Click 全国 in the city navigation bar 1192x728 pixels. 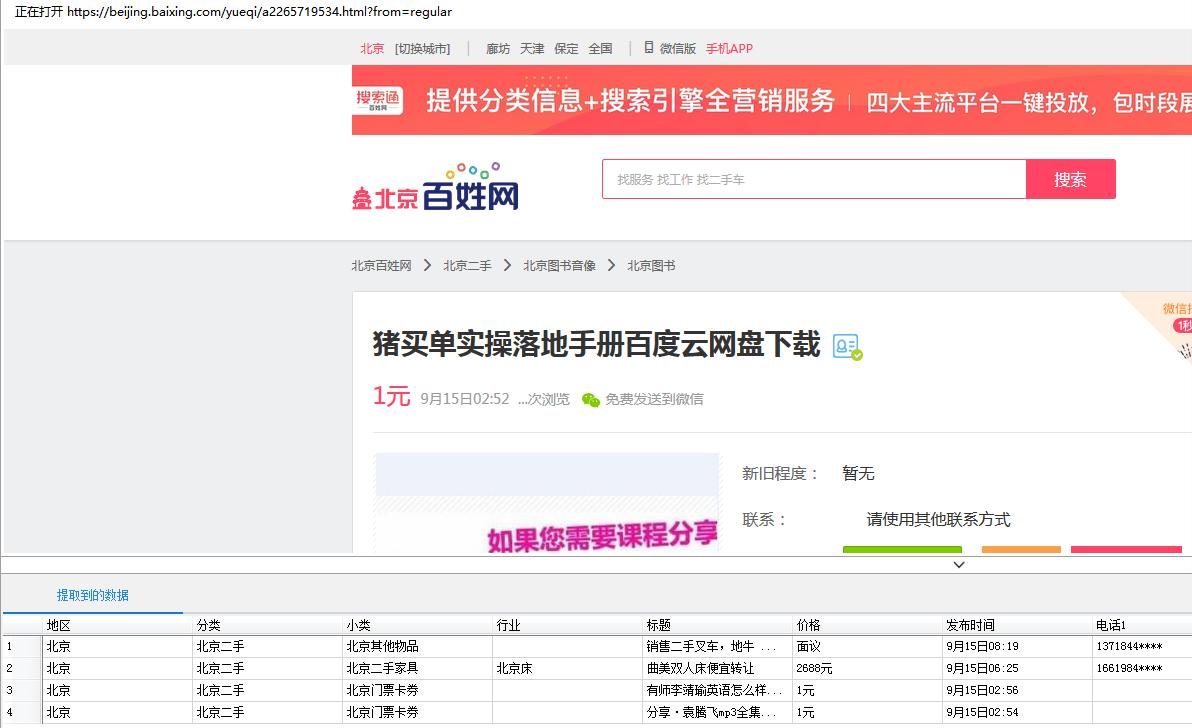tap(600, 47)
